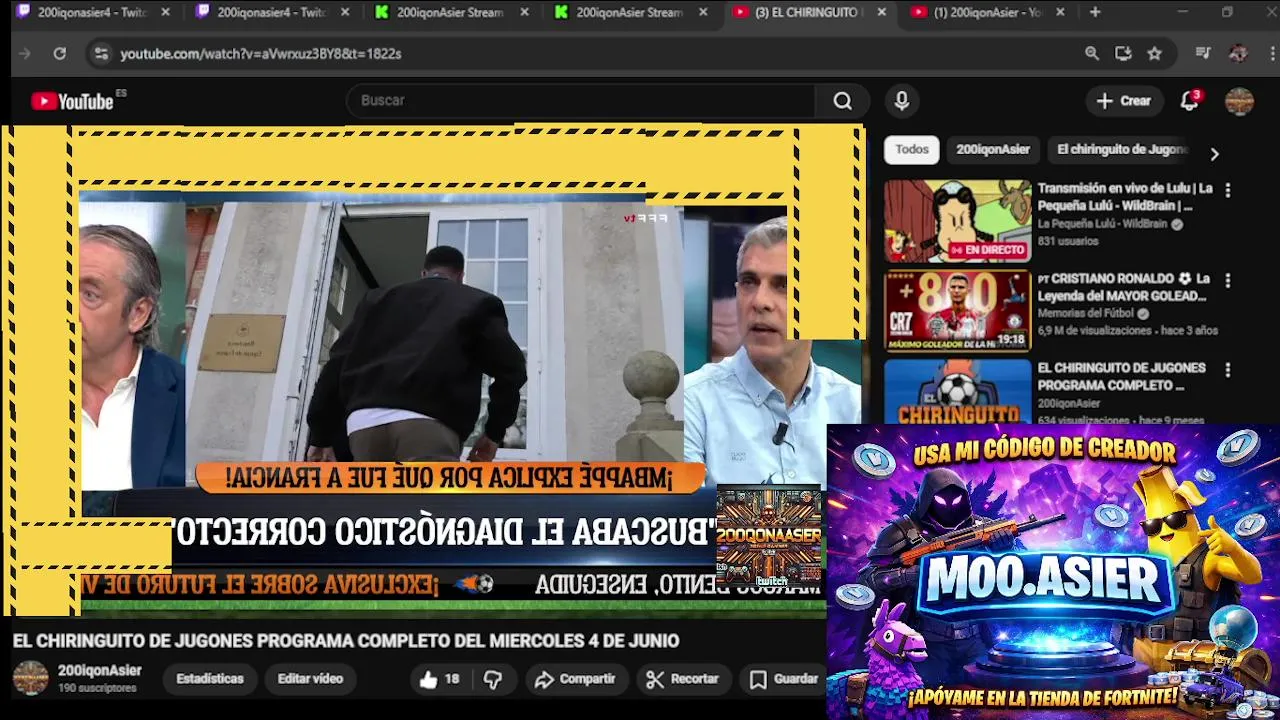This screenshot has width=1280, height=720.
Task: Select the Todos filter chip
Action: (912, 149)
